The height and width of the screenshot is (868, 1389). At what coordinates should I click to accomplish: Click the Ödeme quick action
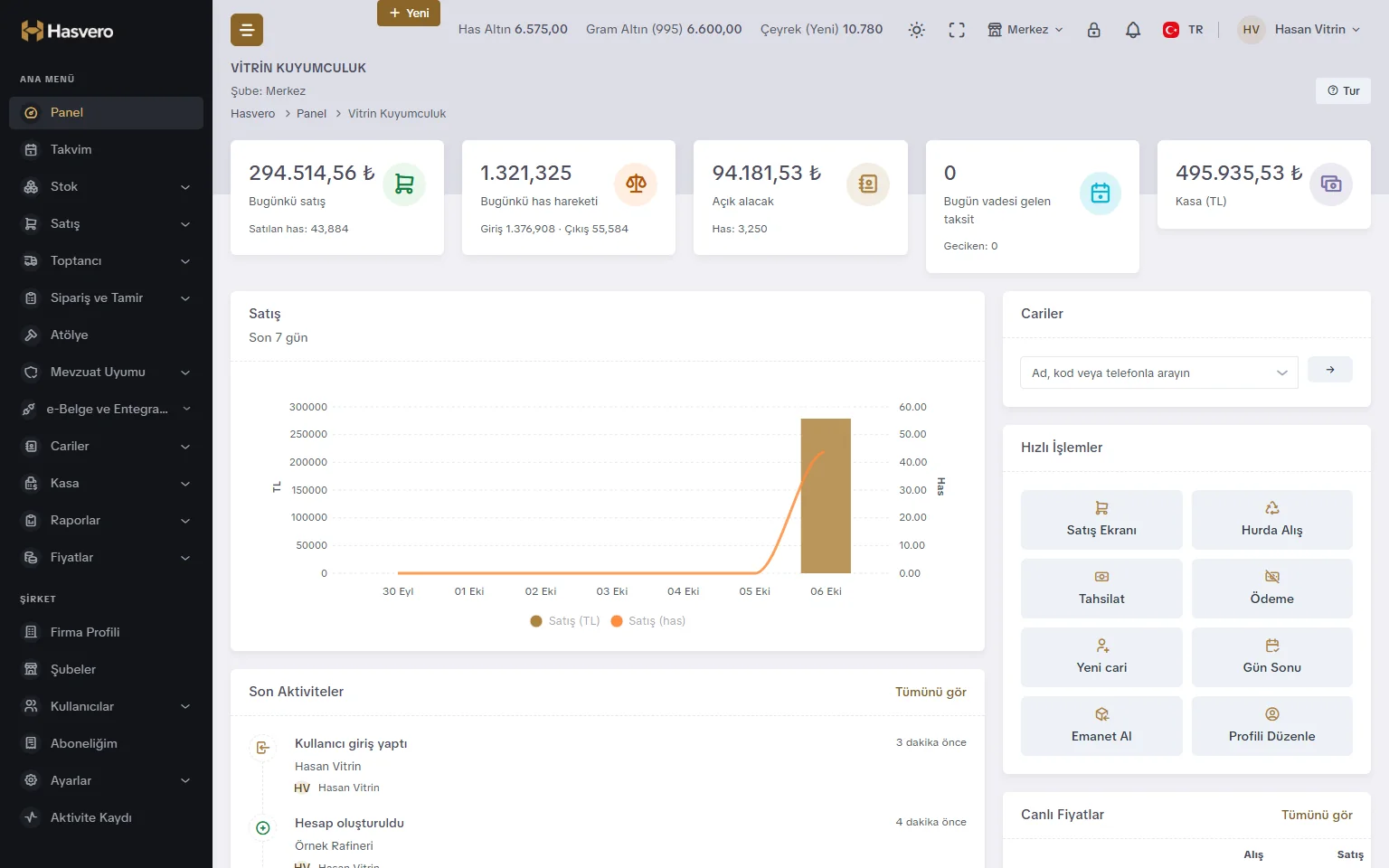coord(1272,589)
